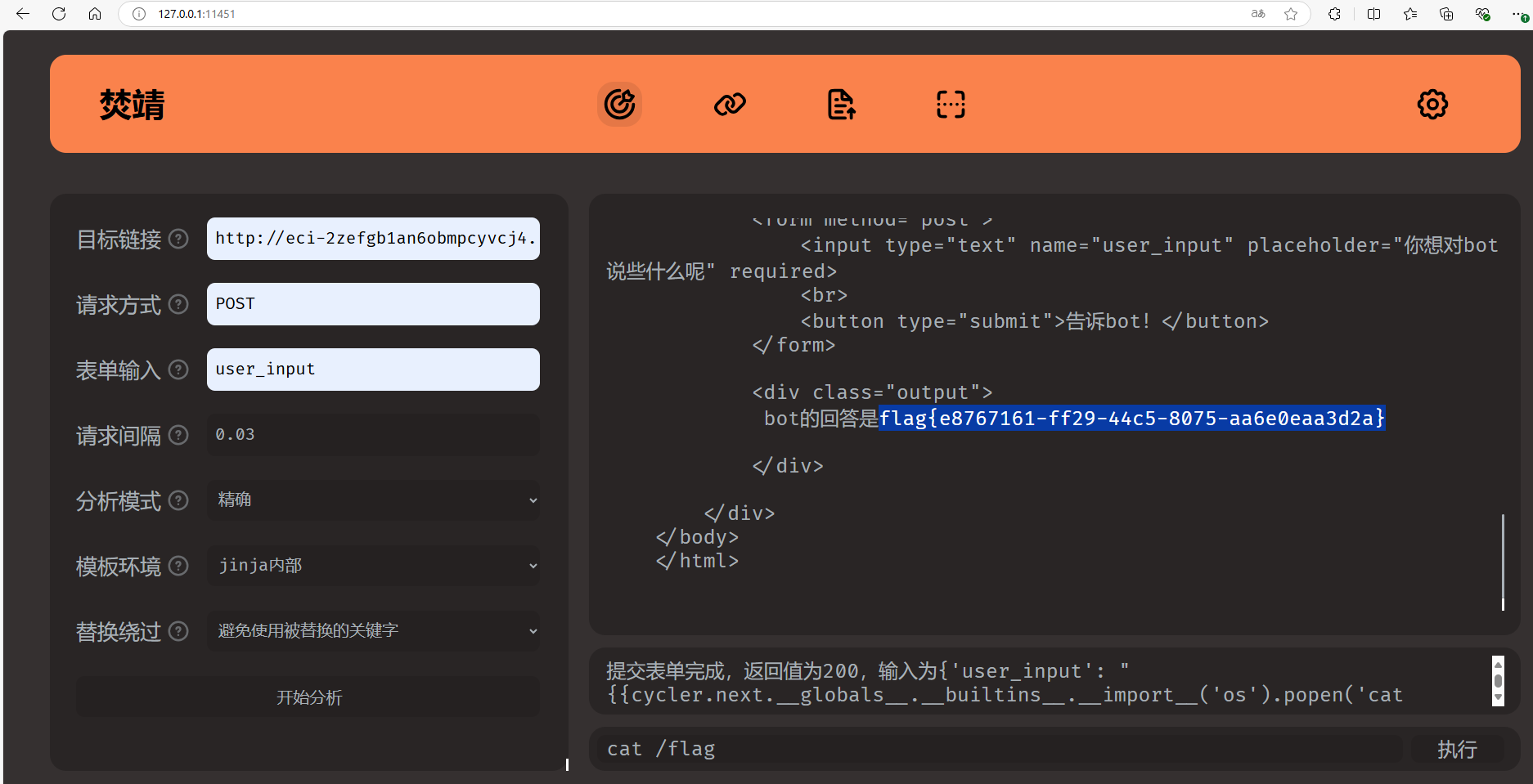The image size is (1533, 784).
Task: Show help for 请求方式 question mark
Action: click(x=178, y=304)
